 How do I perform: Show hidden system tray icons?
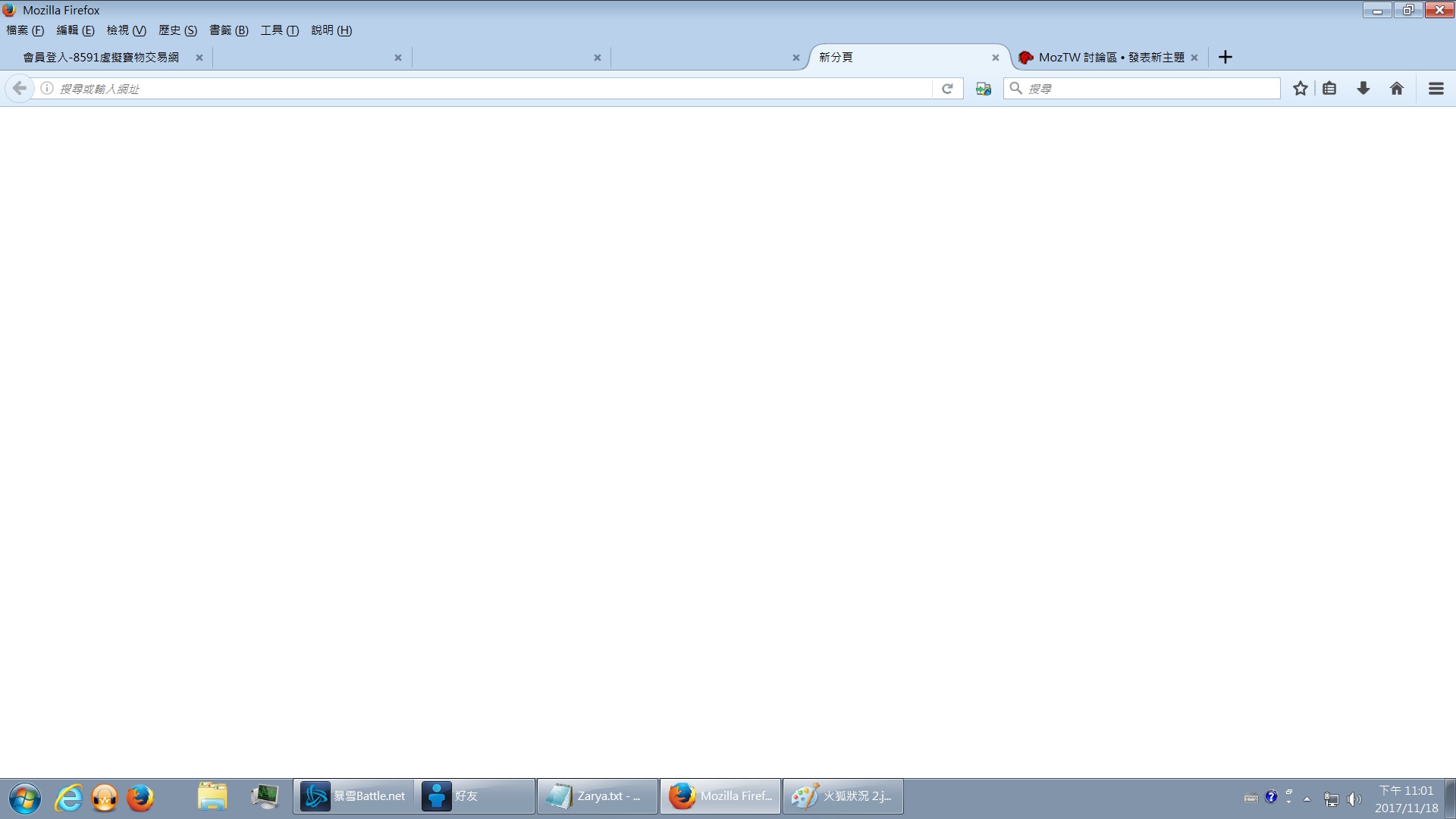1307,799
